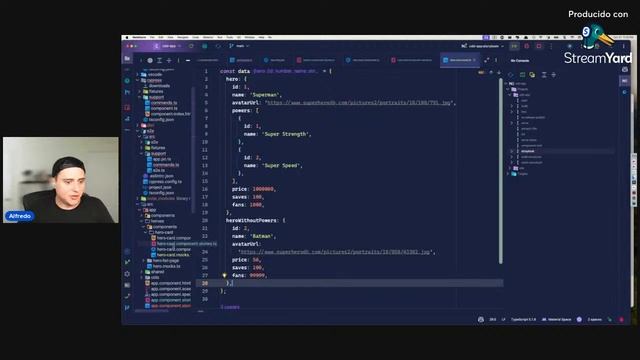This screenshot has width=640, height=360.
Task: Expand all in Project panel toolbar
Action: point(160,60)
